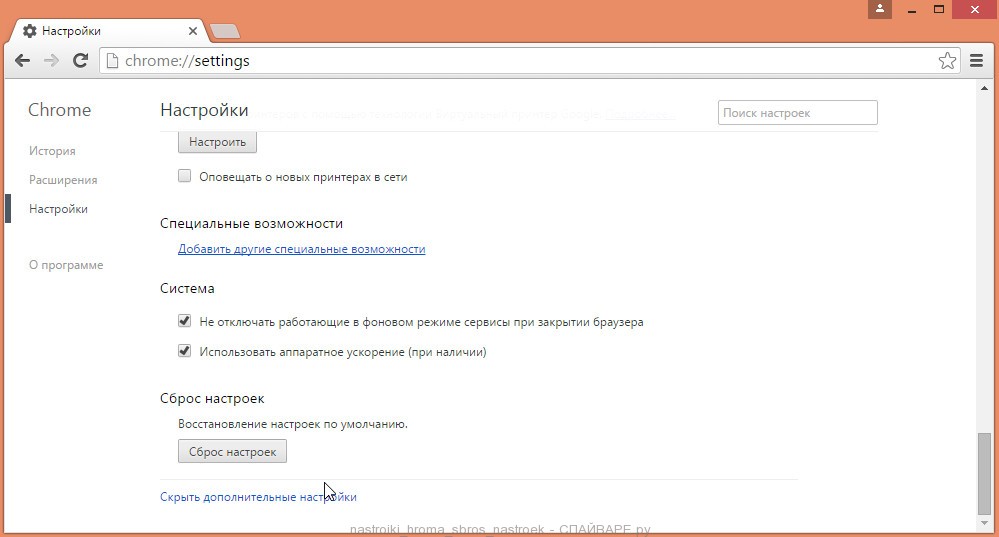
Task: Focus the Поиск настроек field
Action: tap(798, 113)
